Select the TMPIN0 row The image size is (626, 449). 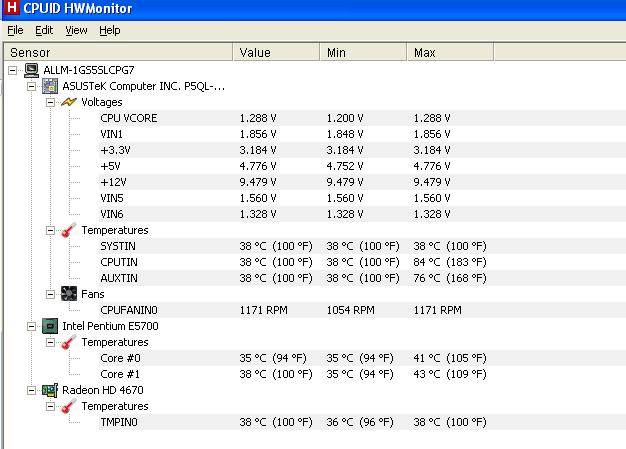363,422
